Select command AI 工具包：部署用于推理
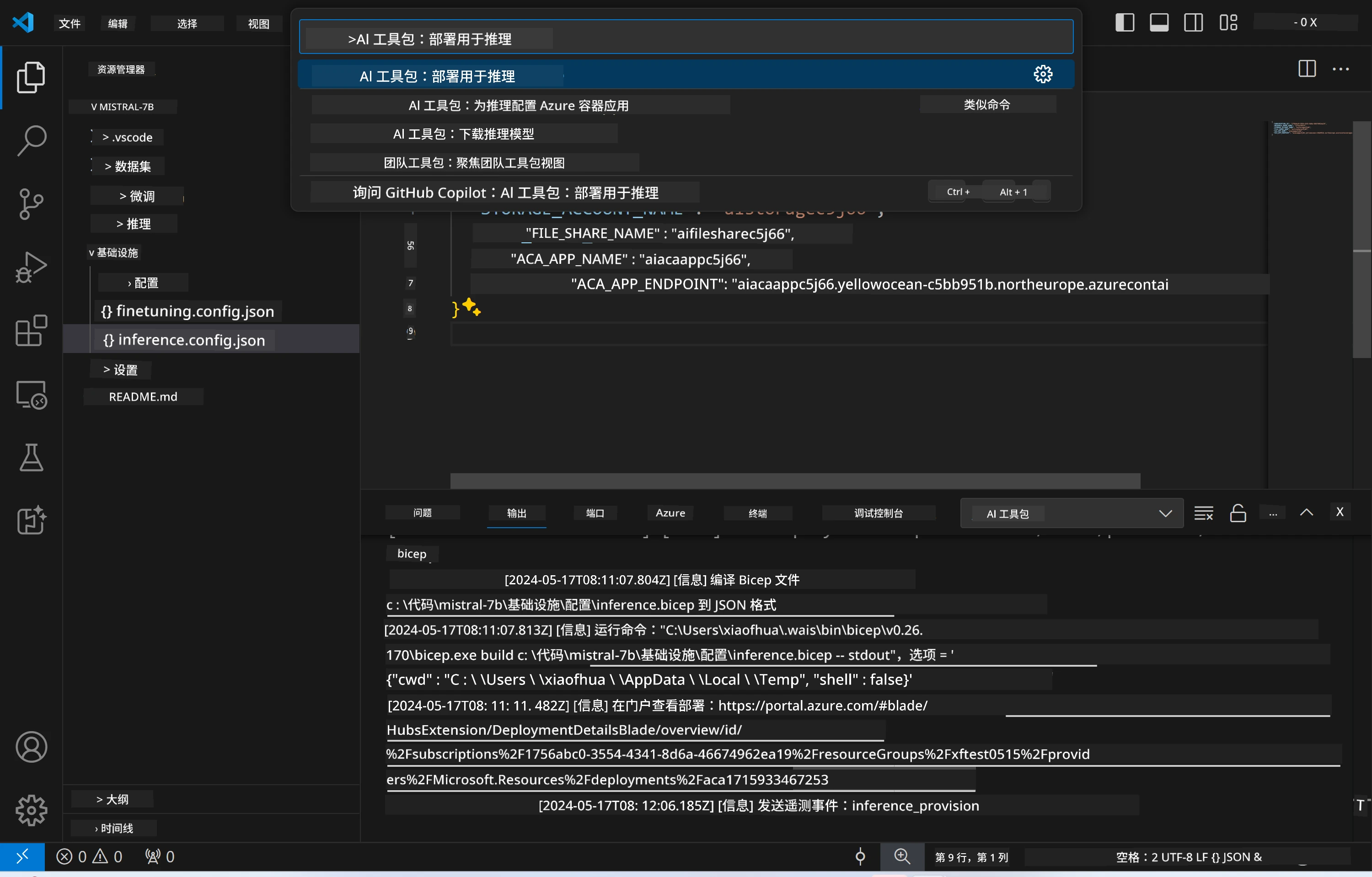 (686, 75)
